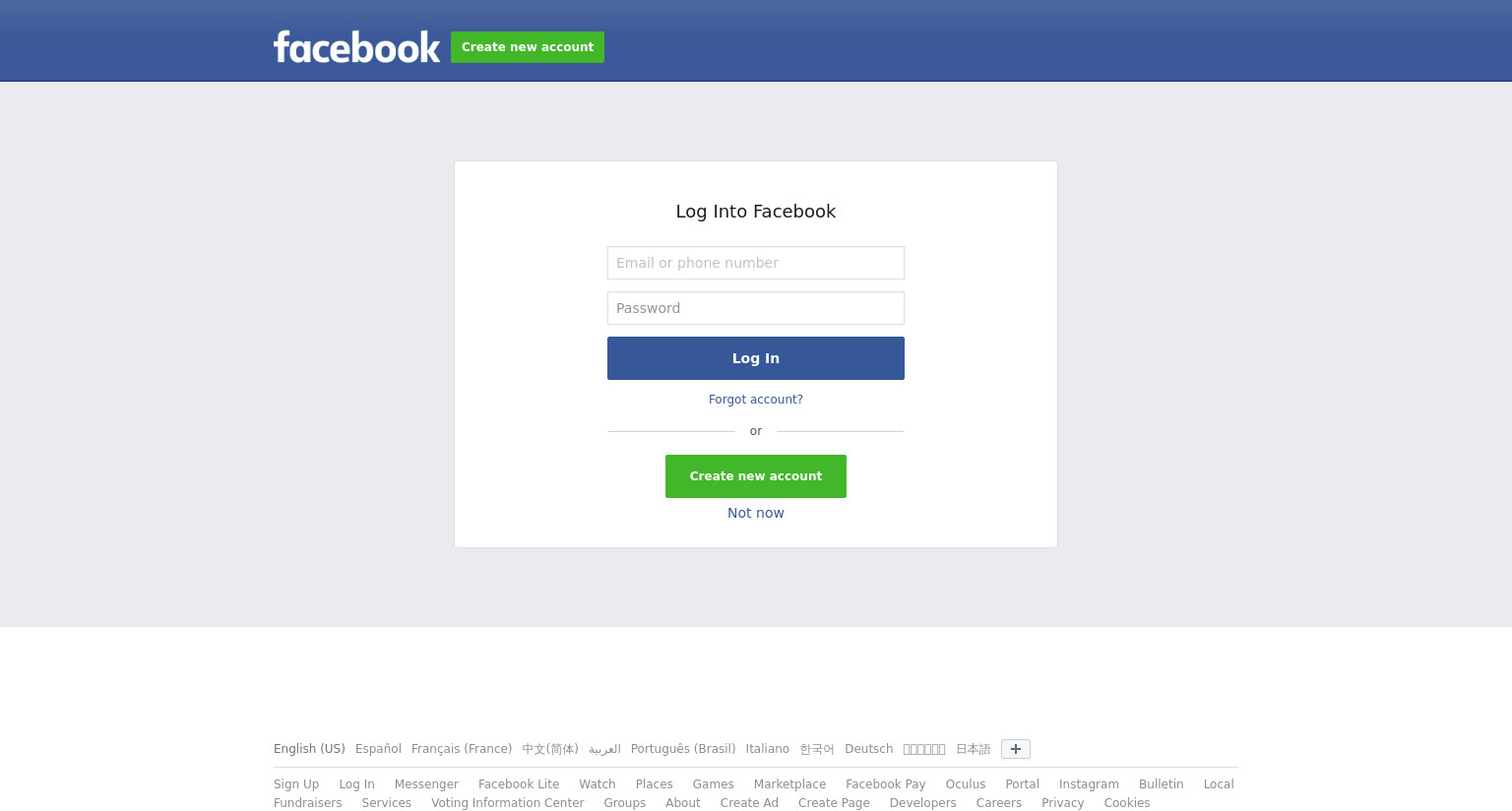
Task: Click the green Create new account button in card
Action: point(756,476)
